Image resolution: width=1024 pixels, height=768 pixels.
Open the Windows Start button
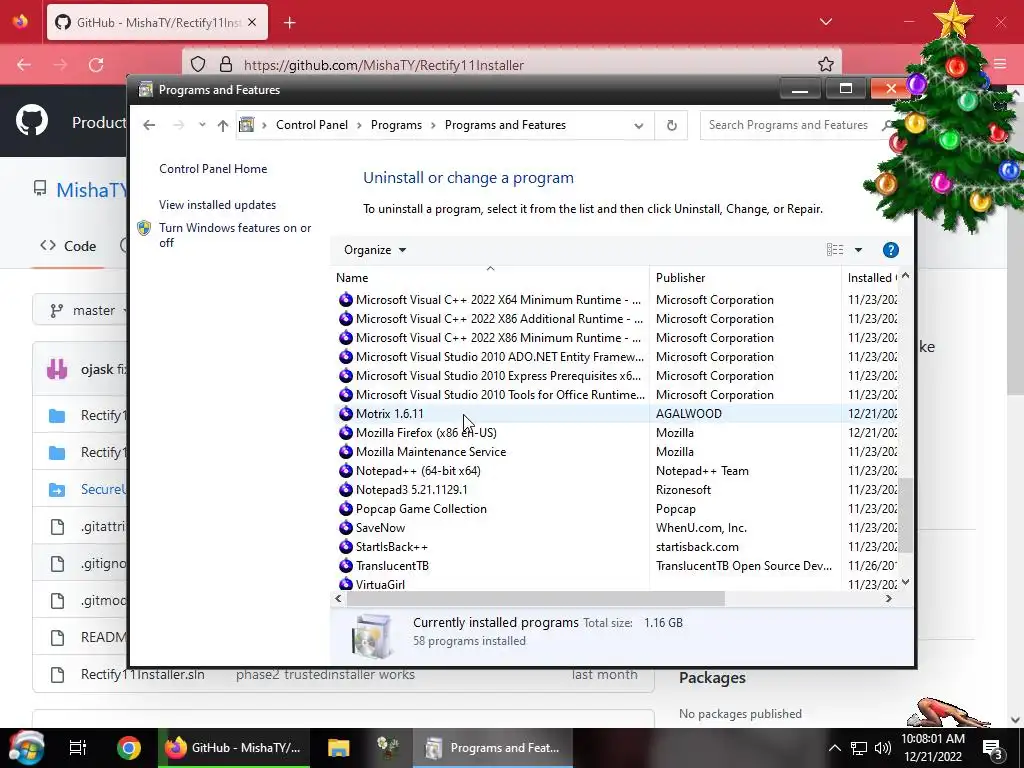point(24,748)
